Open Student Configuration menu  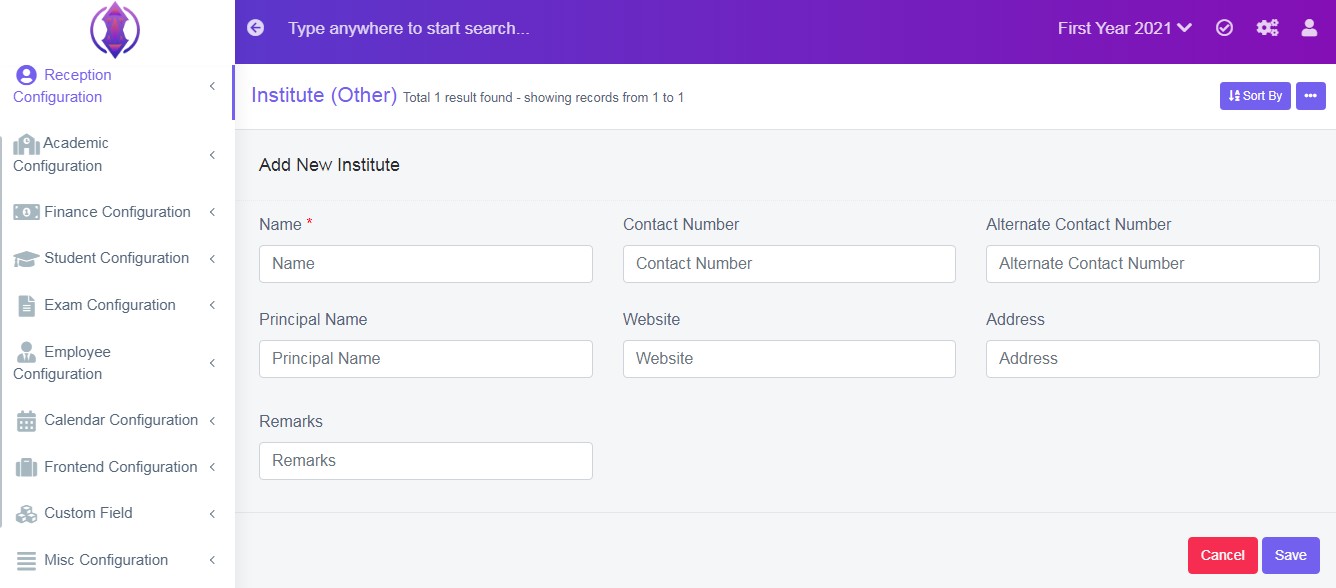[117, 258]
